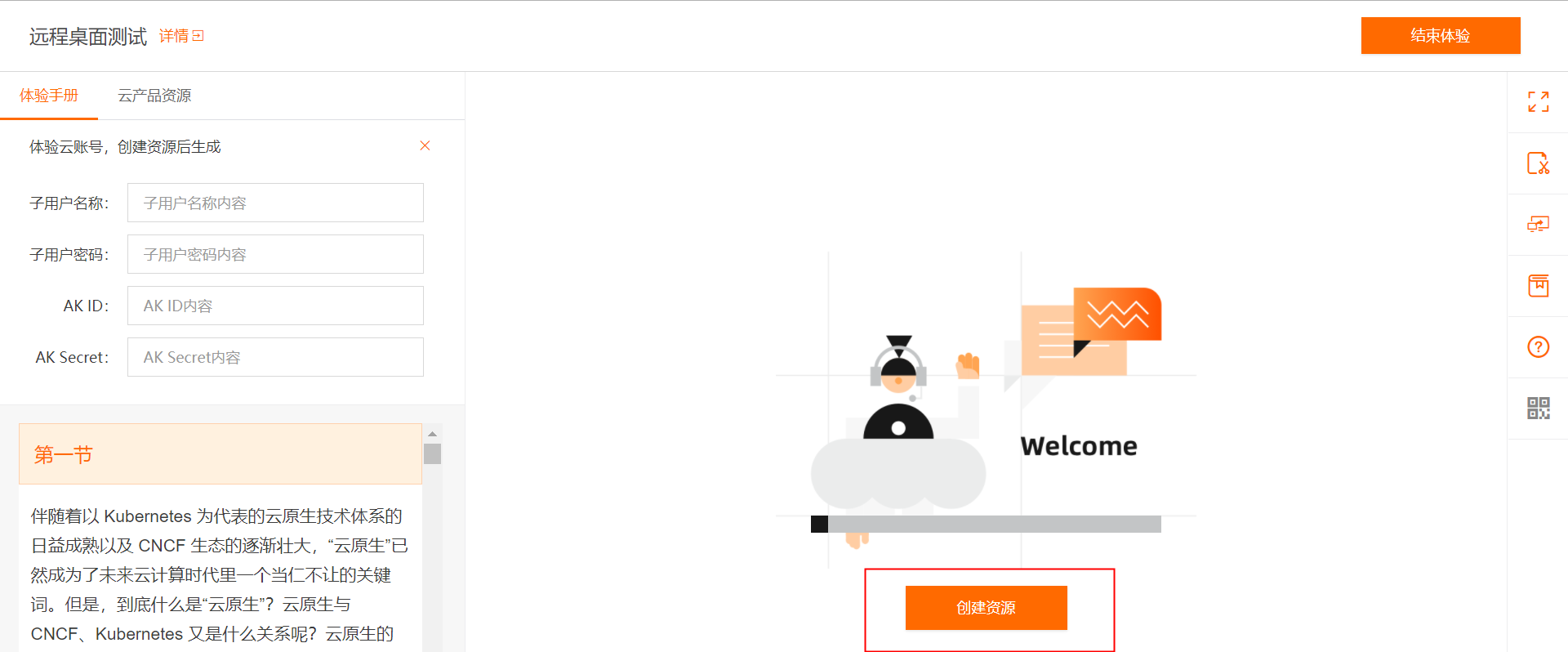Open the bookmark manual icon
This screenshot has height=652, width=1568.
tap(1538, 286)
